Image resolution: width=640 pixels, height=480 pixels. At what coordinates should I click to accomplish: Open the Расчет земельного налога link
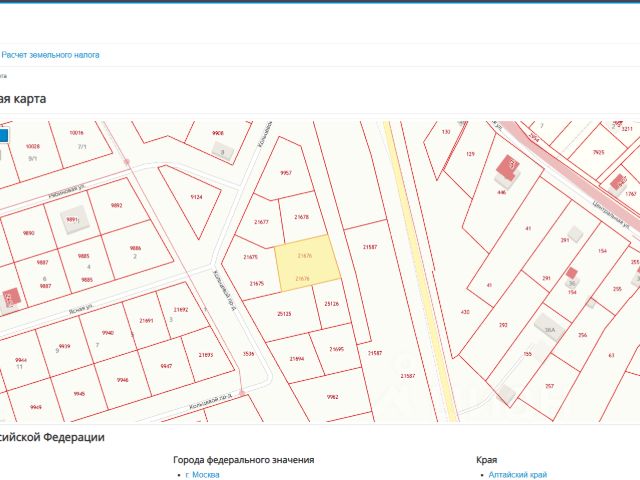50,55
